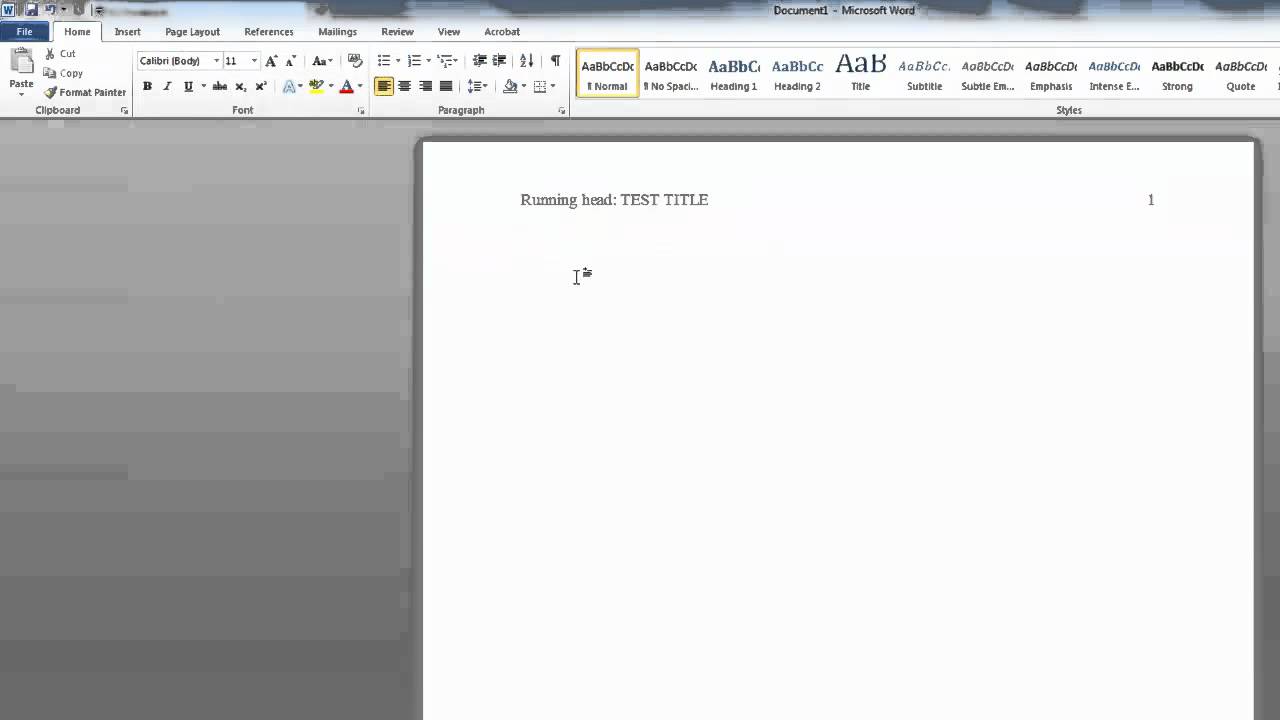
Task: Toggle italic formatting
Action: click(x=167, y=86)
